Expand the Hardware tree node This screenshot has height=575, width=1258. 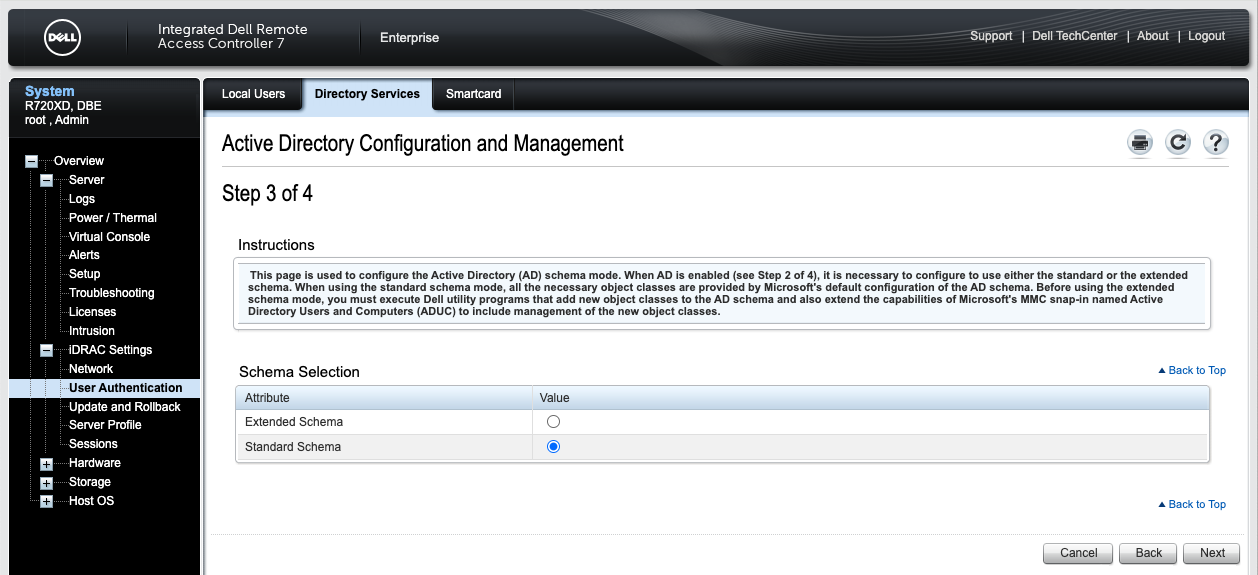pos(46,464)
